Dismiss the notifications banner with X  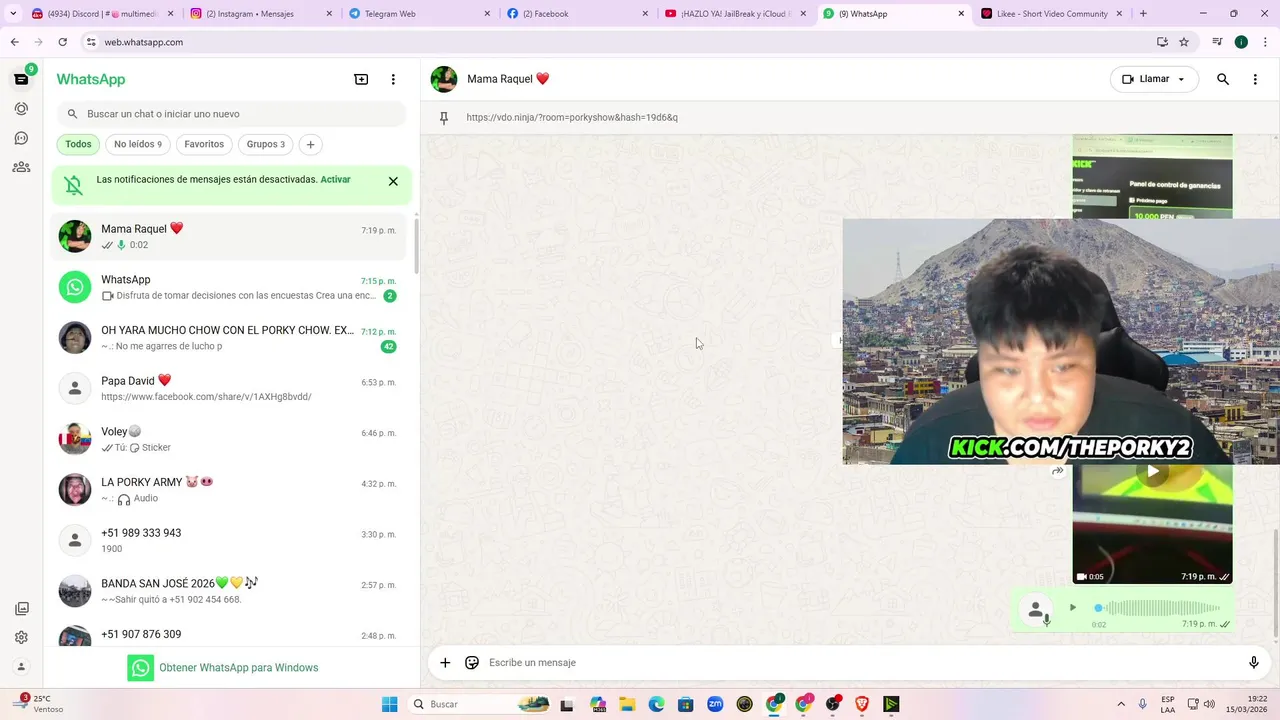(393, 181)
